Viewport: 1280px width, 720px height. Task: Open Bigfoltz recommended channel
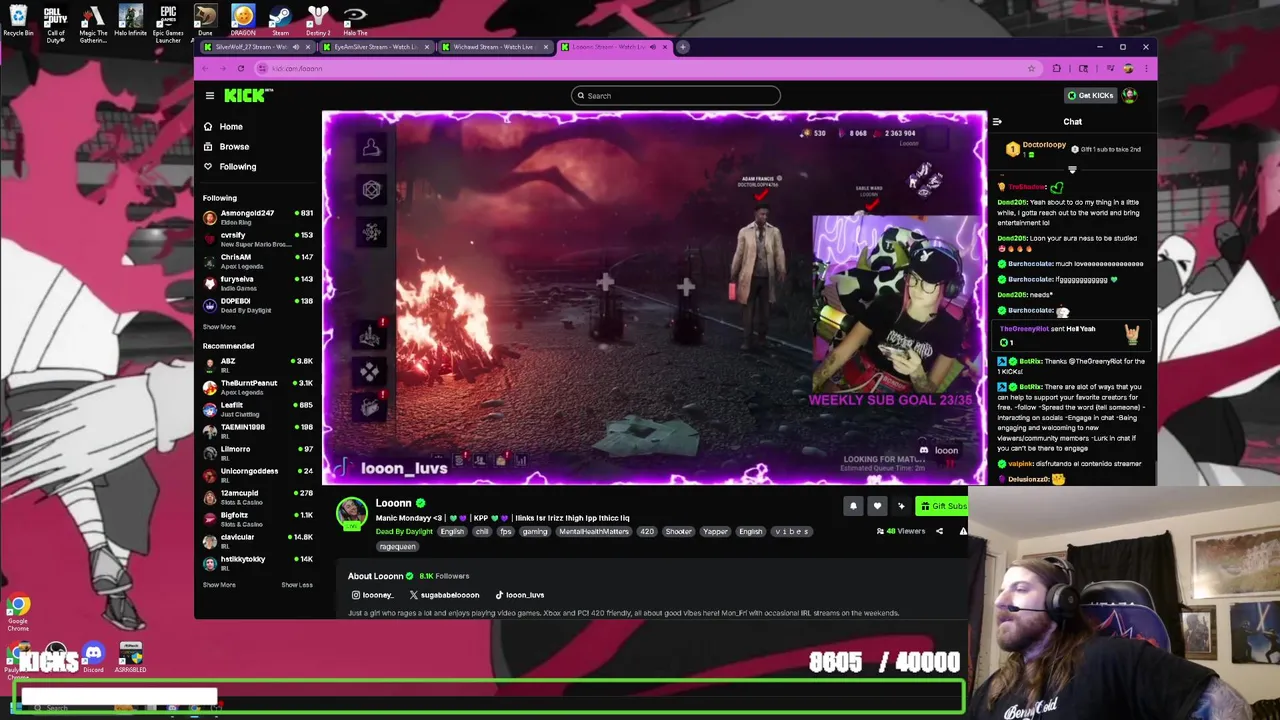(x=258, y=519)
